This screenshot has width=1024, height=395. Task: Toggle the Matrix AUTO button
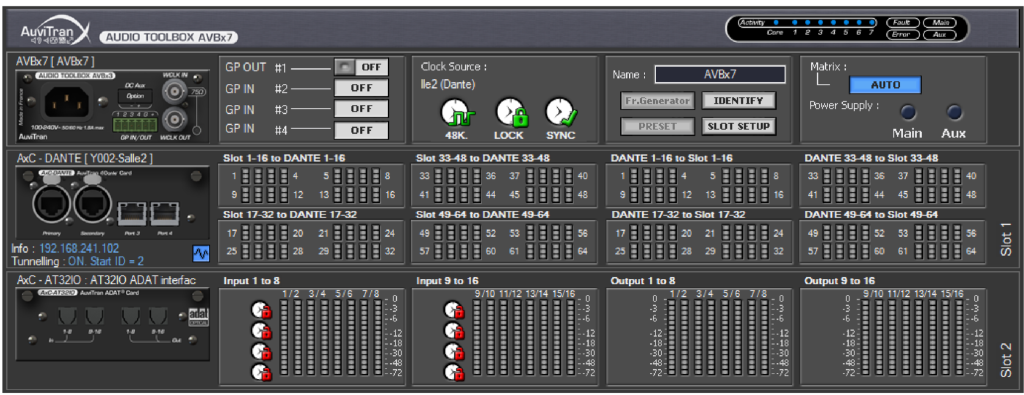885,85
